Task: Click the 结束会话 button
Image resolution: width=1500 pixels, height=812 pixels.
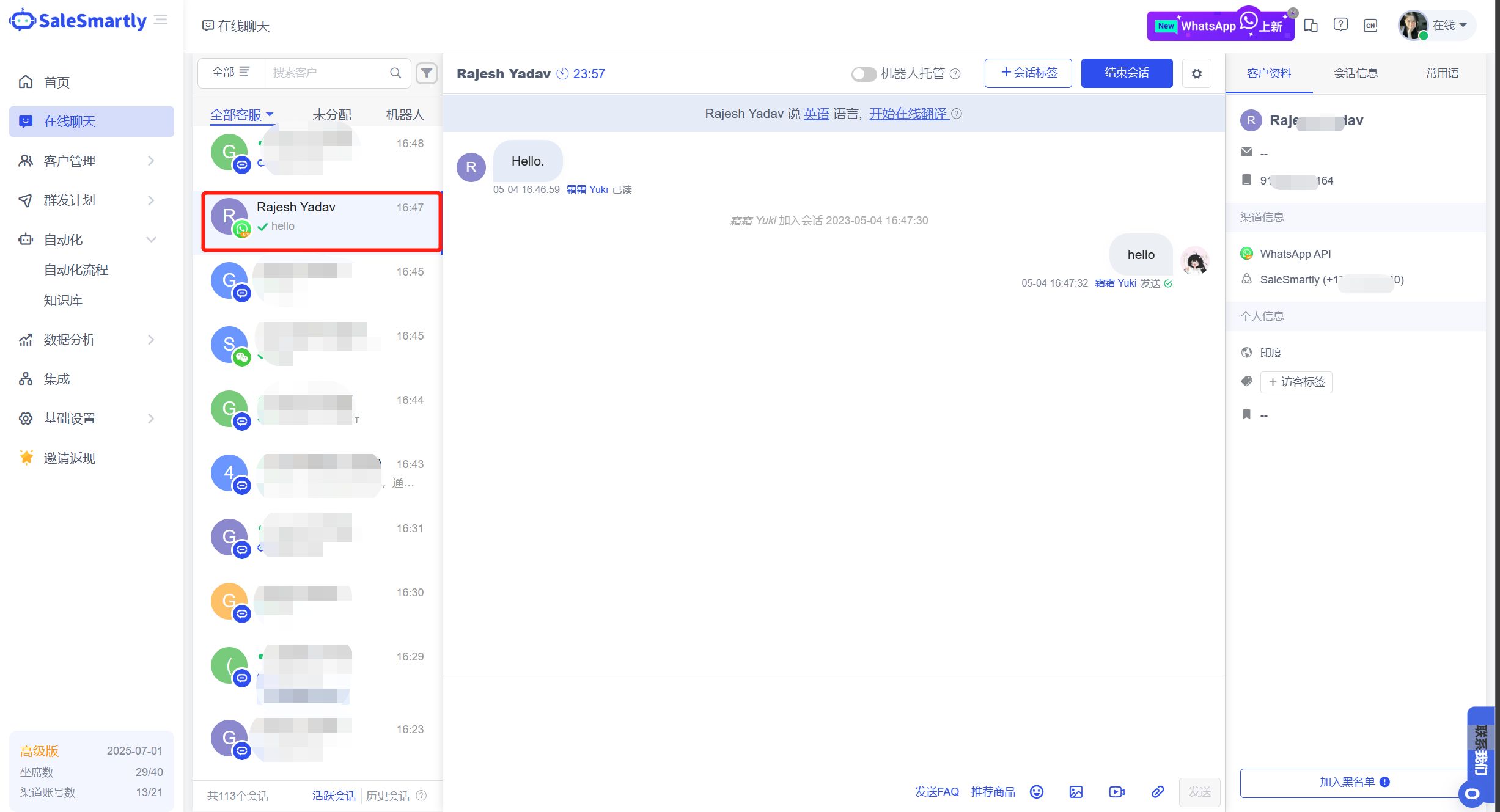Action: [1126, 73]
